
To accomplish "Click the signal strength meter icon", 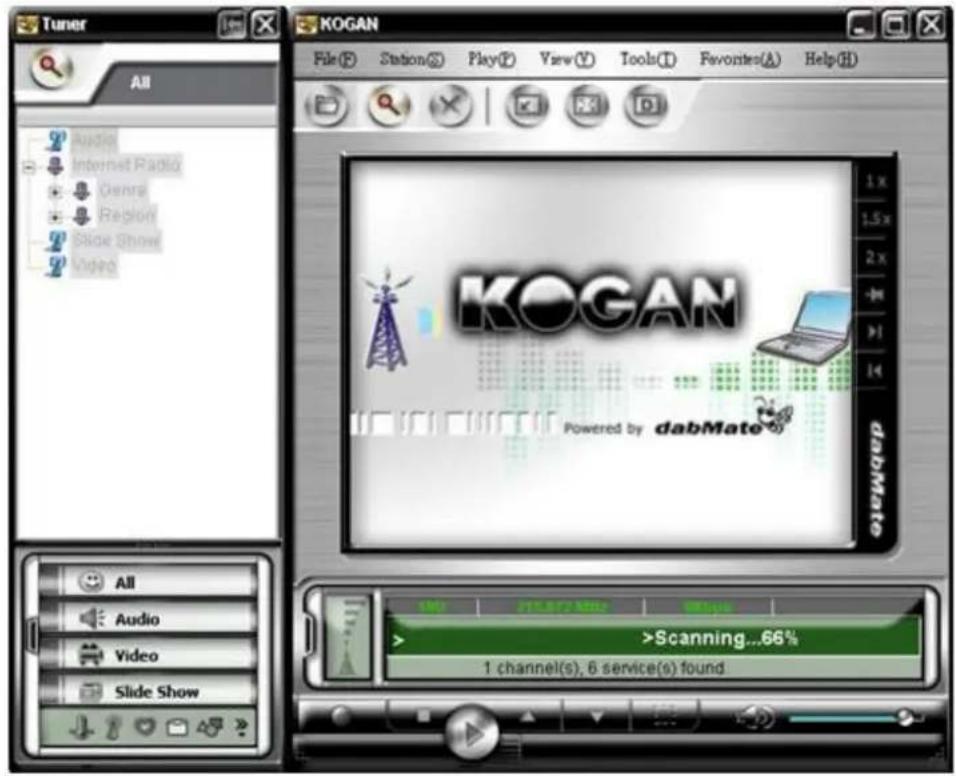I will [348, 637].
